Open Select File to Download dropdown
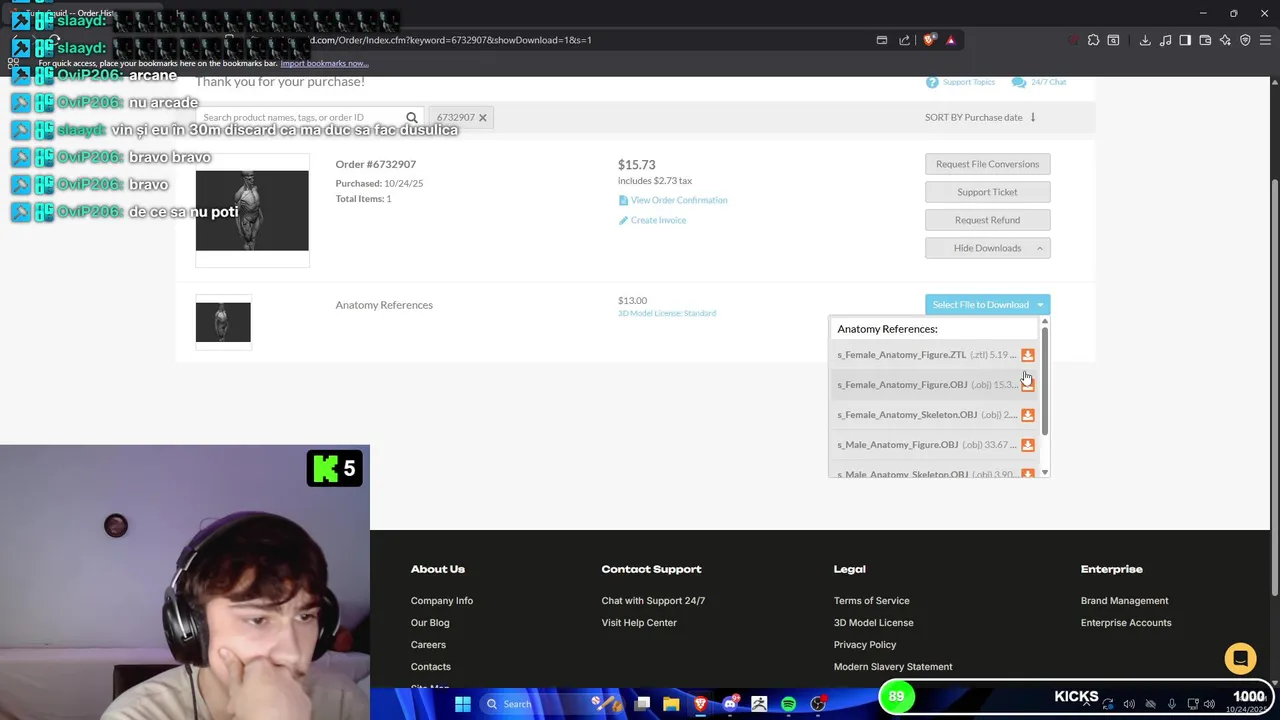The width and height of the screenshot is (1280, 720). pyautogui.click(x=987, y=305)
